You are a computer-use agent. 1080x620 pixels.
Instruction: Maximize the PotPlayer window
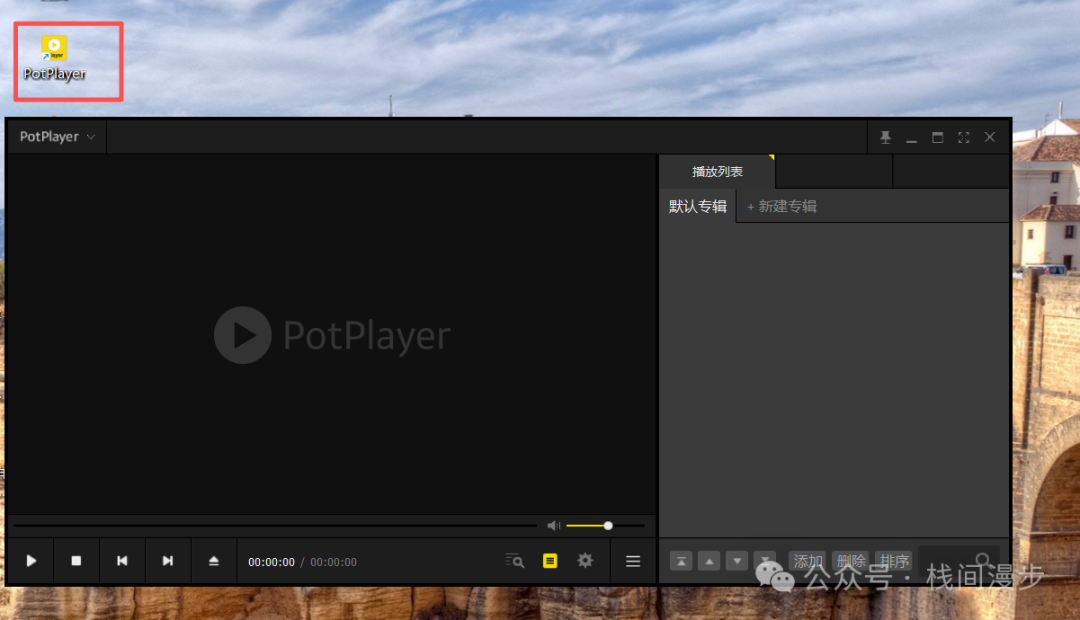pos(937,137)
